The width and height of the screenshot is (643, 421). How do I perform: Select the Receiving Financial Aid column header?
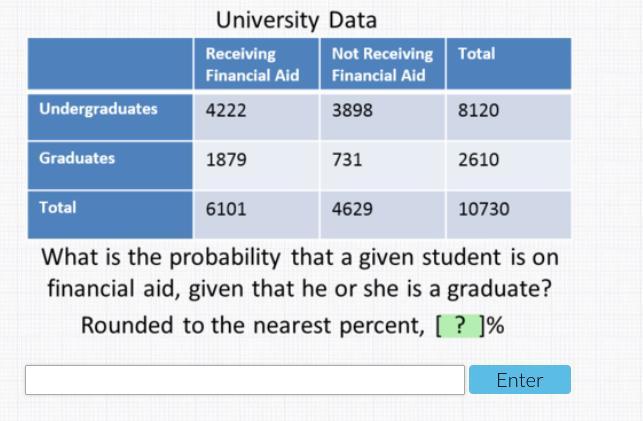[x=252, y=64]
